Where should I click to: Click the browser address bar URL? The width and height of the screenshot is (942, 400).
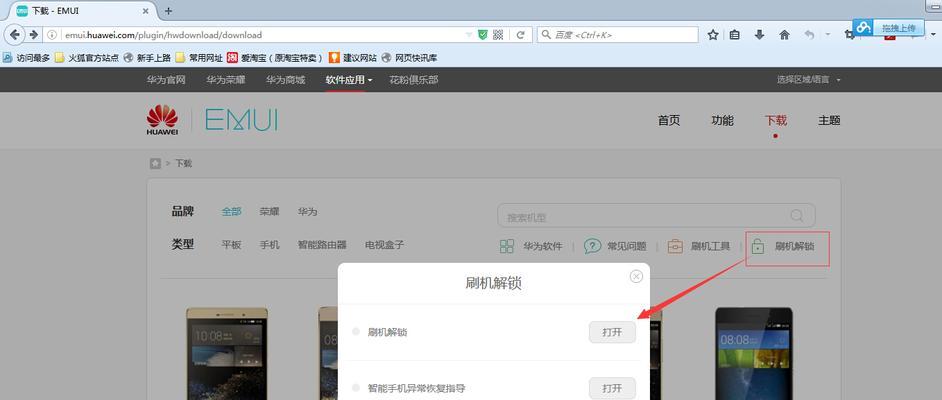pos(163,35)
